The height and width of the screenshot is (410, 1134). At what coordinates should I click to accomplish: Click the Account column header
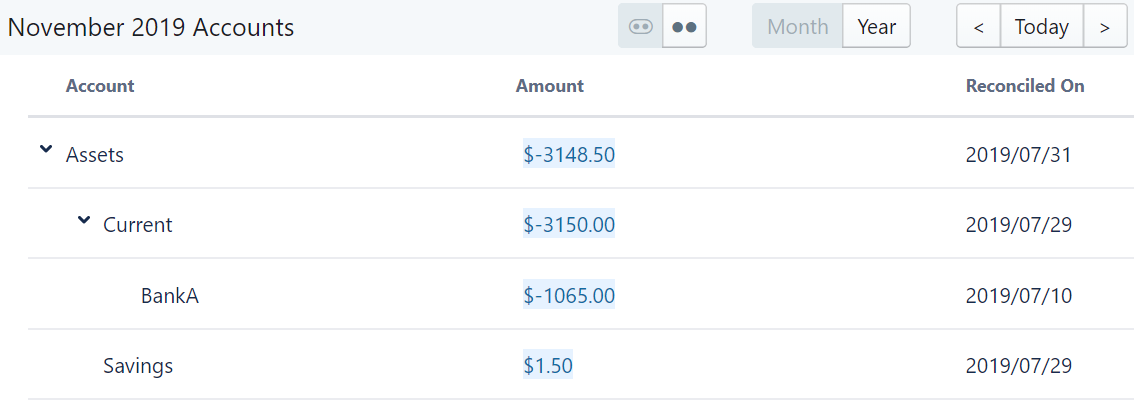(x=100, y=86)
